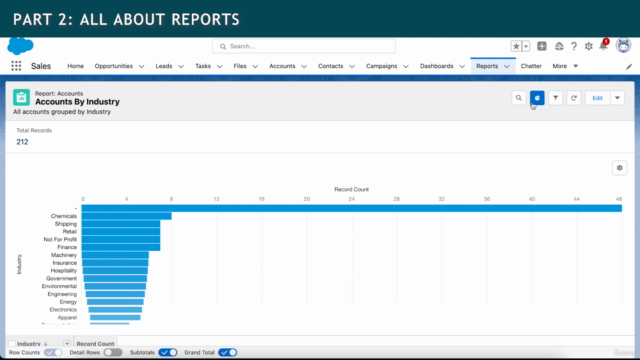This screenshot has width=640, height=360.
Task: Click the Edit report button
Action: [597, 98]
